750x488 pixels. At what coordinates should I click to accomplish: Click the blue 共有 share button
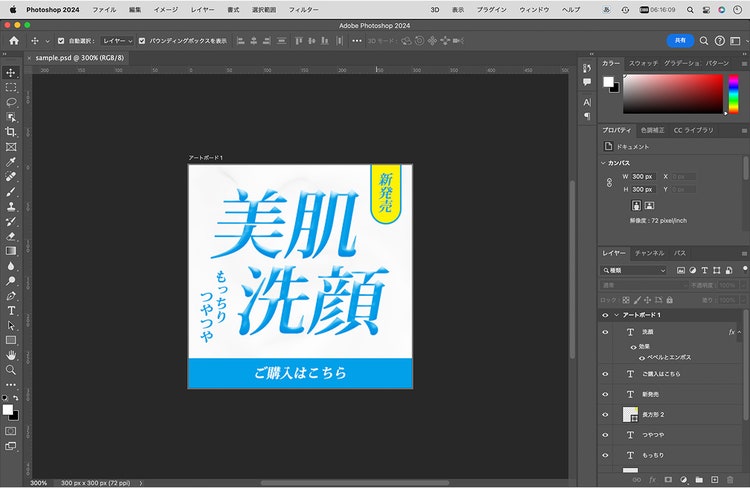tap(680, 41)
